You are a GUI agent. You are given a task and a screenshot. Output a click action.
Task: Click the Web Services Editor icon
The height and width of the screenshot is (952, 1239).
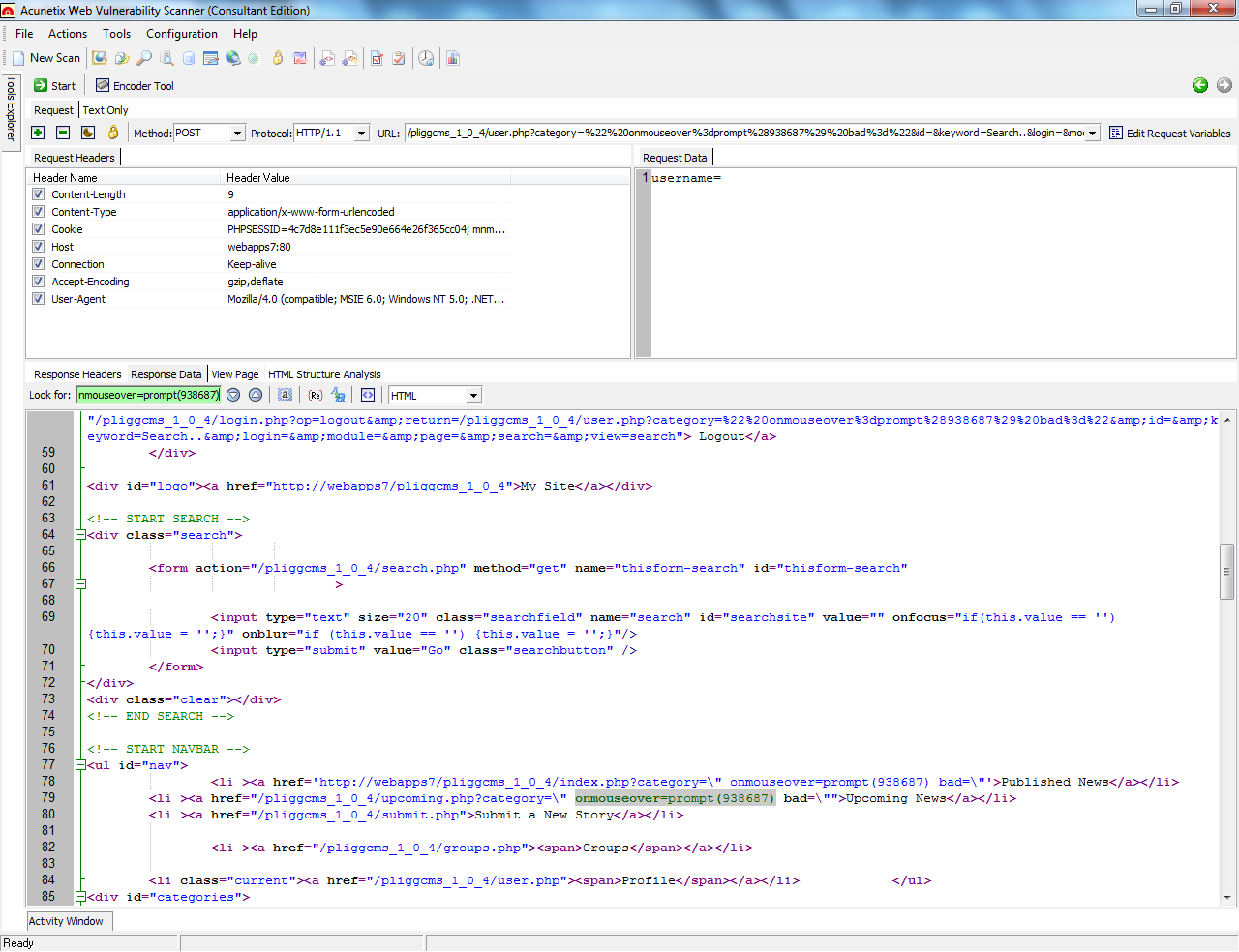click(x=349, y=58)
